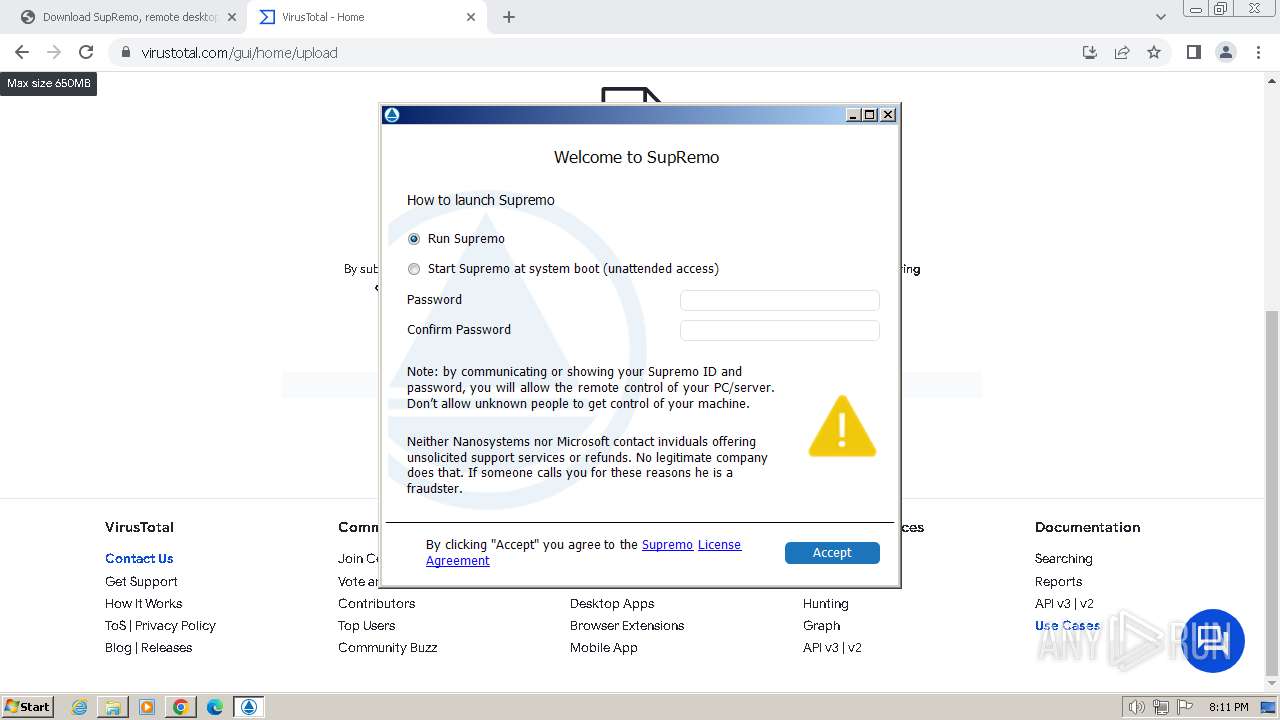The image size is (1280, 720).
Task: Click the volume speaker tray icon
Action: [1138, 707]
